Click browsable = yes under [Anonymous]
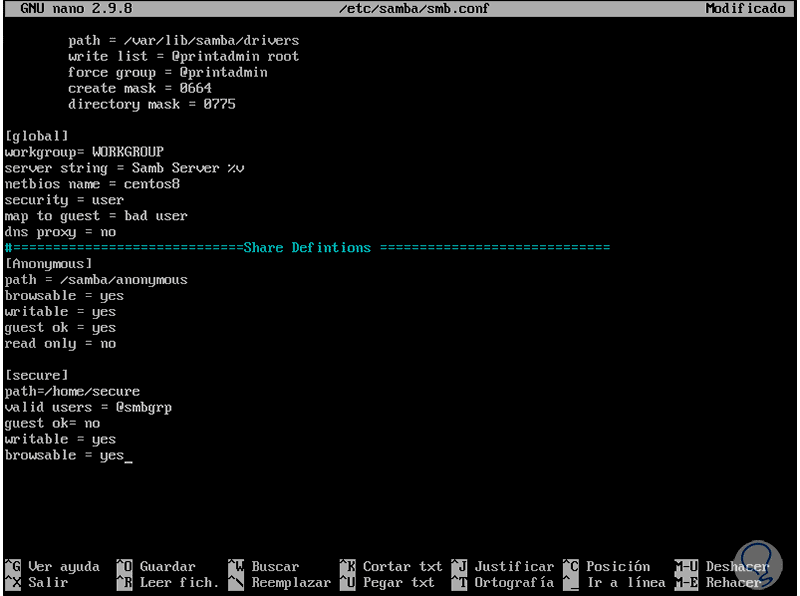The height and width of the screenshot is (596, 800). (x=64, y=296)
